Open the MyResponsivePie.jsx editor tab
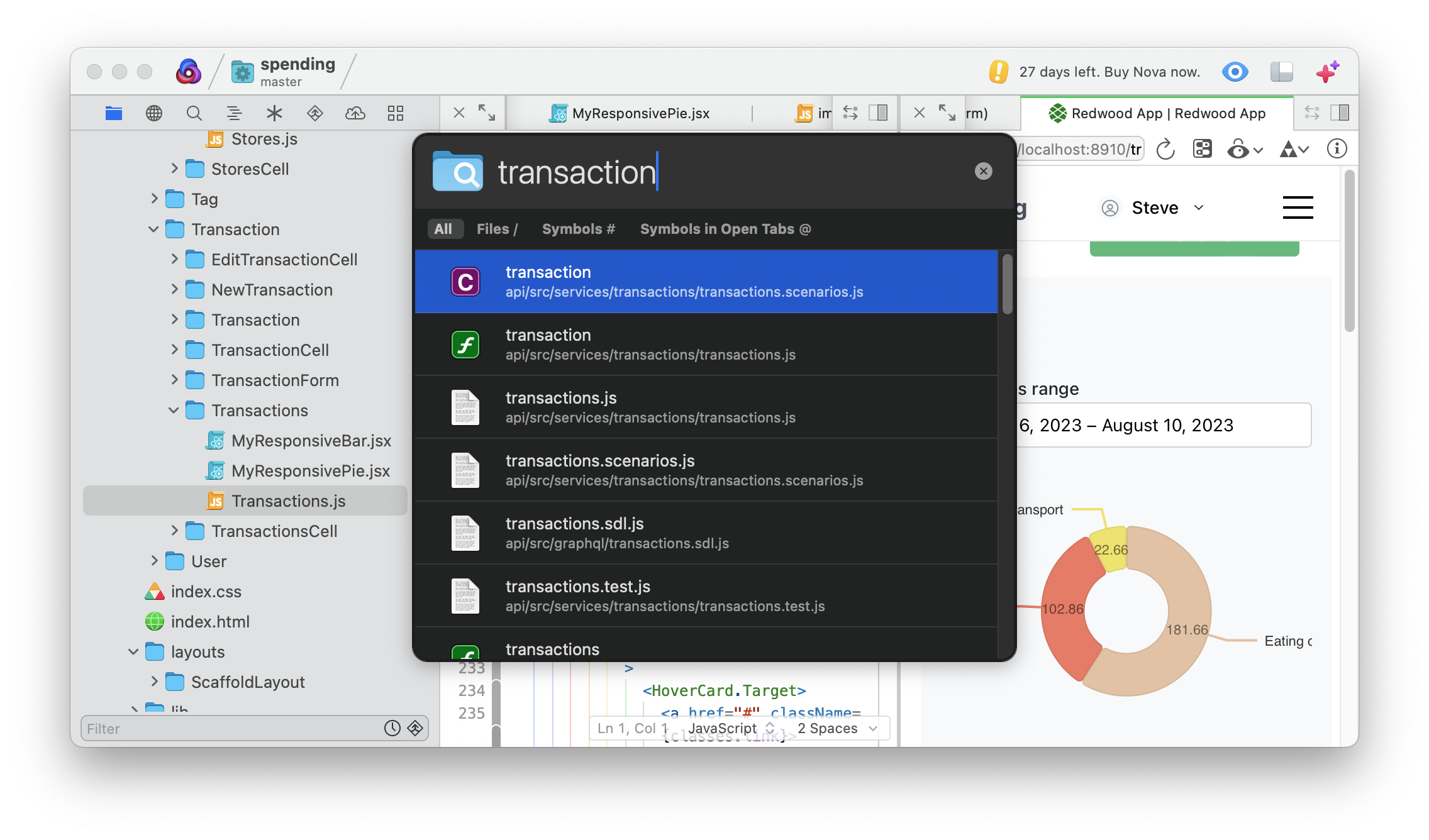 (x=630, y=113)
